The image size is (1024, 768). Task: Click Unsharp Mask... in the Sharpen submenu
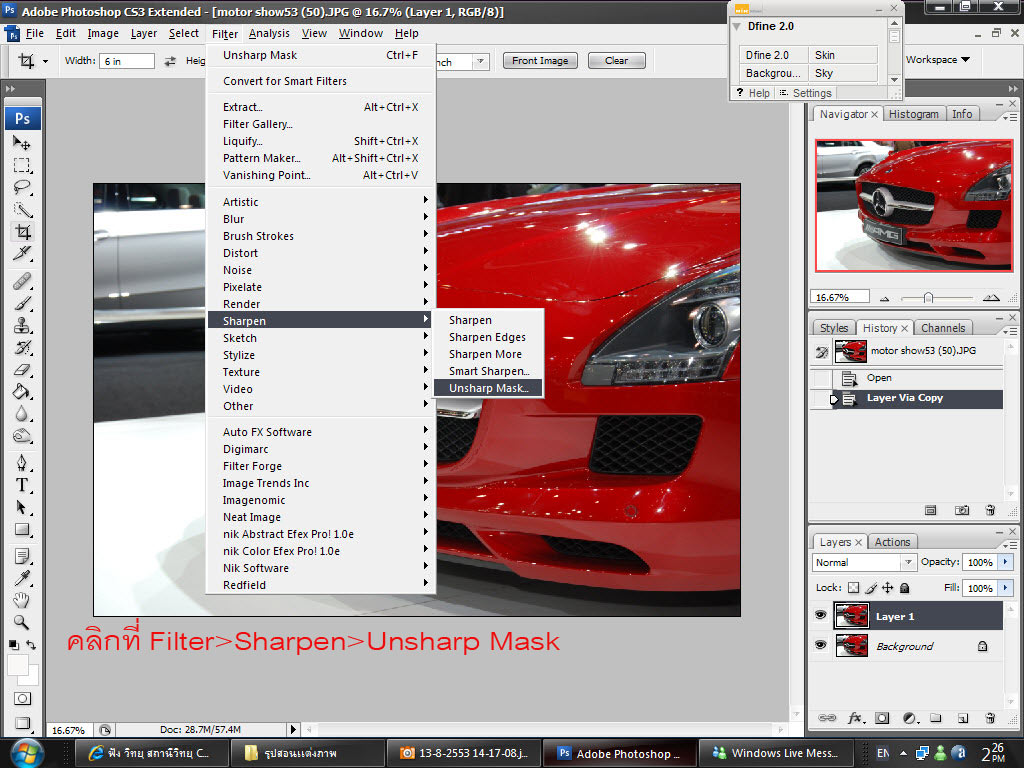(x=488, y=388)
